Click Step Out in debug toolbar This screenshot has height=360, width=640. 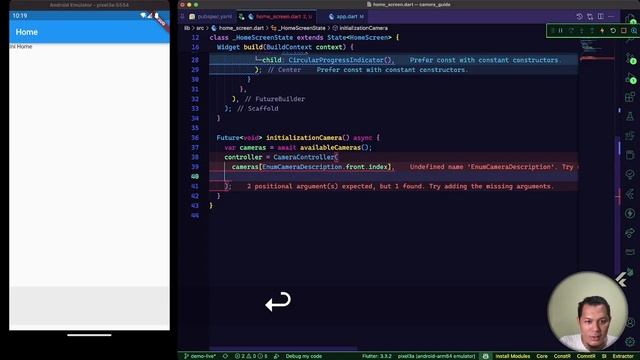(592, 31)
